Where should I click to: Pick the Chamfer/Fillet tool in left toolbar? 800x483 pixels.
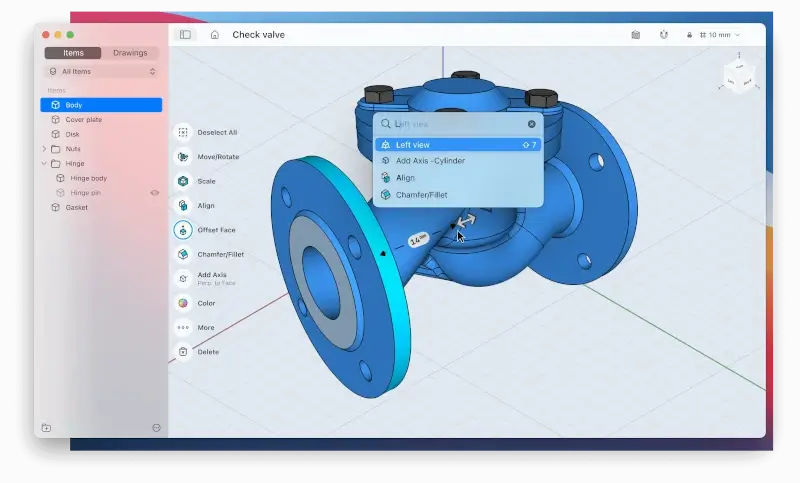point(183,254)
